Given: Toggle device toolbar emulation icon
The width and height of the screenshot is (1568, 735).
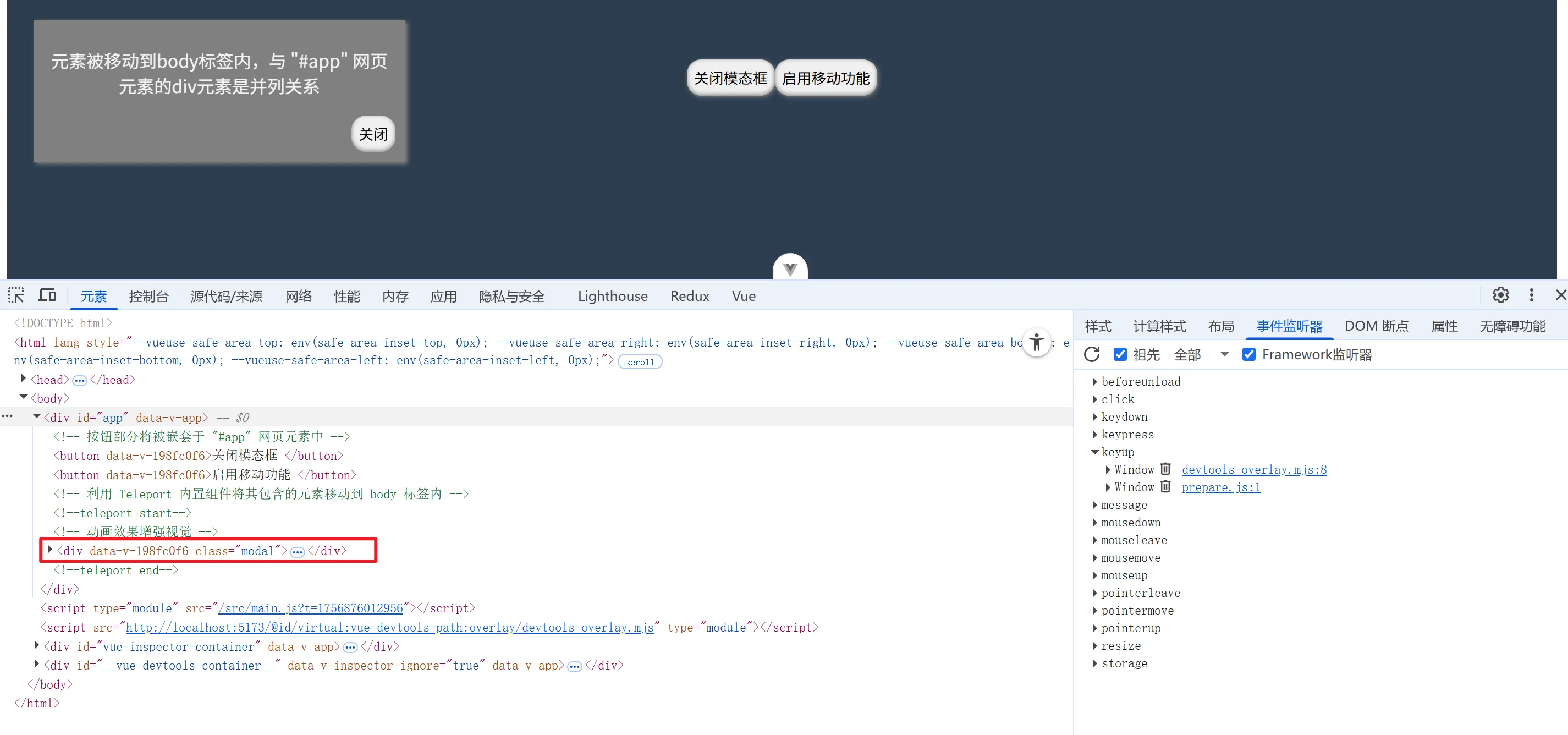Looking at the screenshot, I should tap(47, 296).
